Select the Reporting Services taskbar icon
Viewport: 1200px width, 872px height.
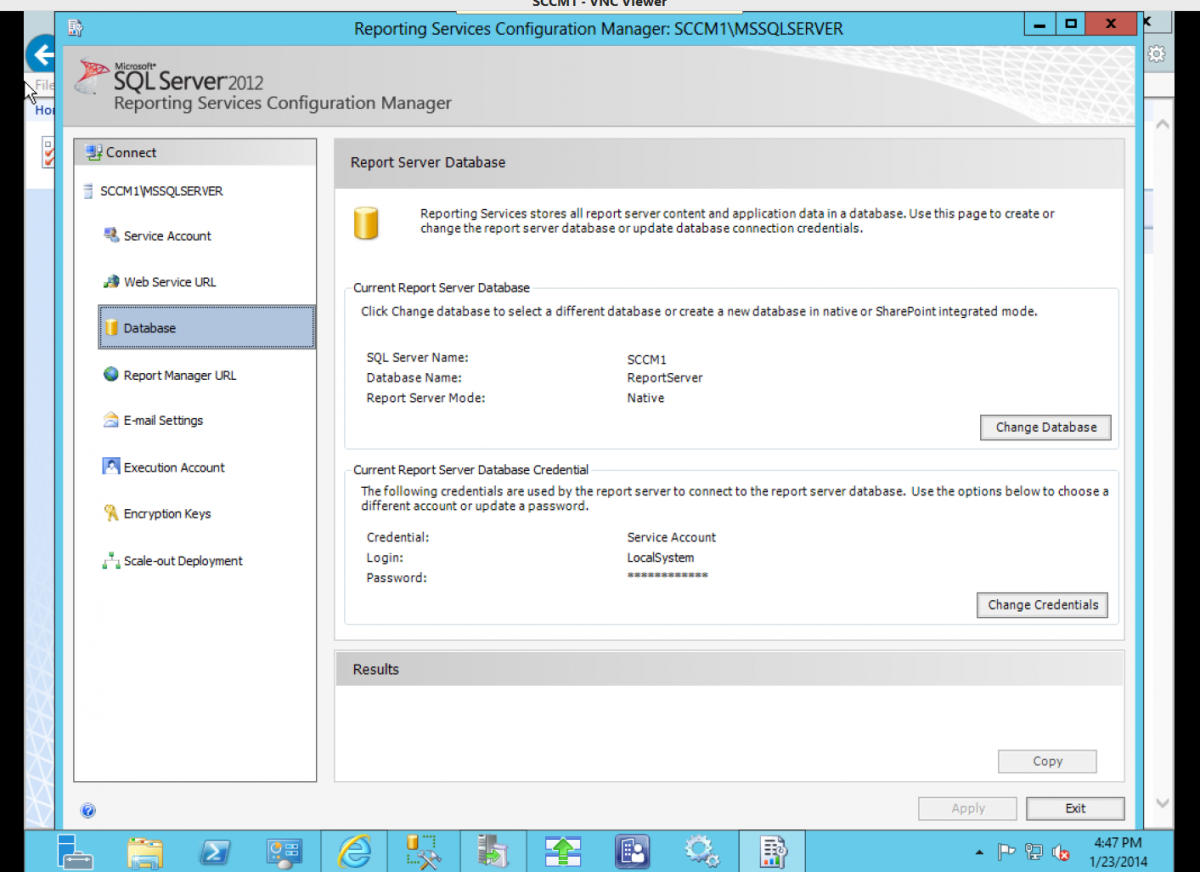click(x=771, y=851)
